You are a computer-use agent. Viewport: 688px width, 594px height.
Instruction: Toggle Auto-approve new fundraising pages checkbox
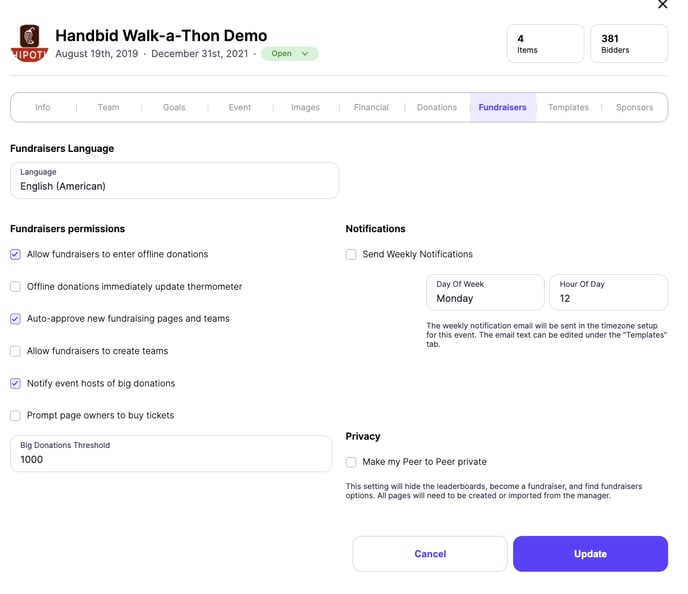tap(15, 319)
